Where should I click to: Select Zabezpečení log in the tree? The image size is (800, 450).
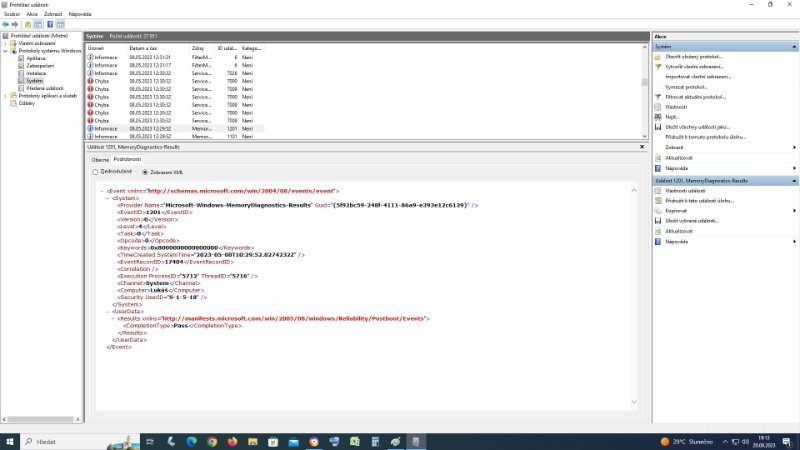pyautogui.click(x=40, y=66)
